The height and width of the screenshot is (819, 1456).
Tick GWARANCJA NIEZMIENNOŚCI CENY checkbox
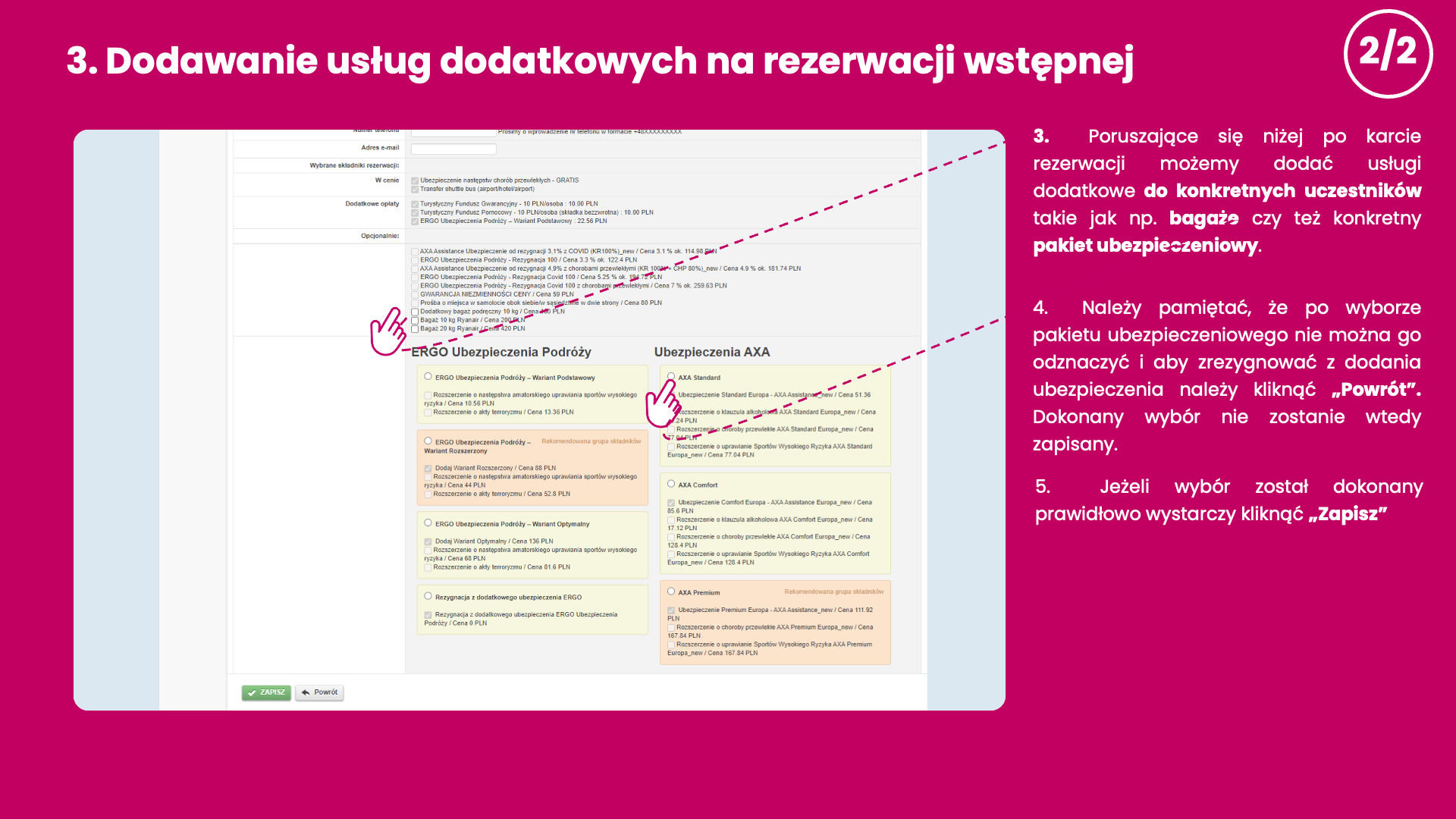415,295
